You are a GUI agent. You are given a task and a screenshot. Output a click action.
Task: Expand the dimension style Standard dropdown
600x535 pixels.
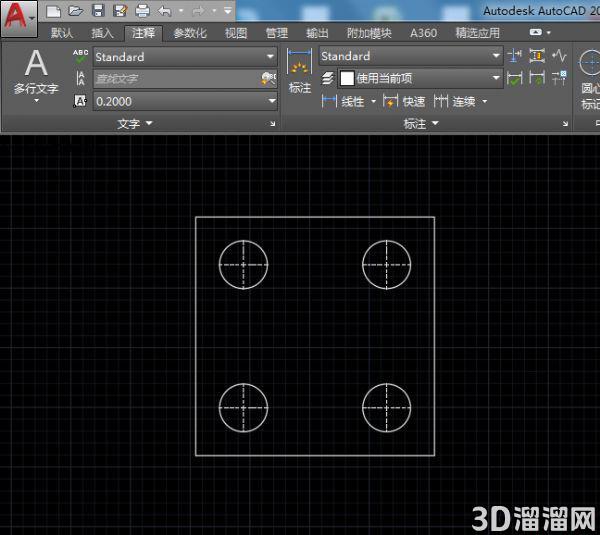[411, 56]
